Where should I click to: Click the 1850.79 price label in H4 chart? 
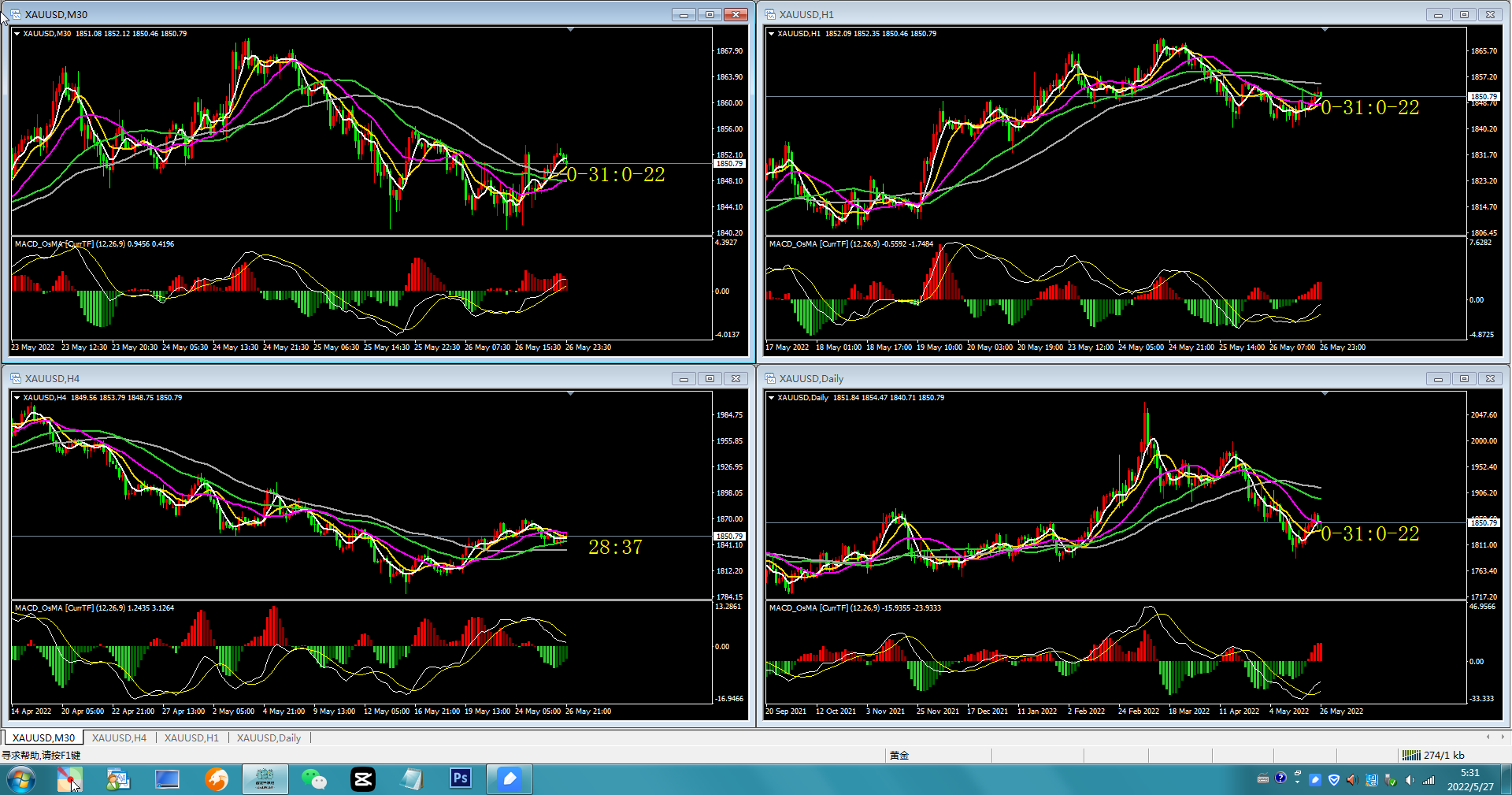(729, 536)
